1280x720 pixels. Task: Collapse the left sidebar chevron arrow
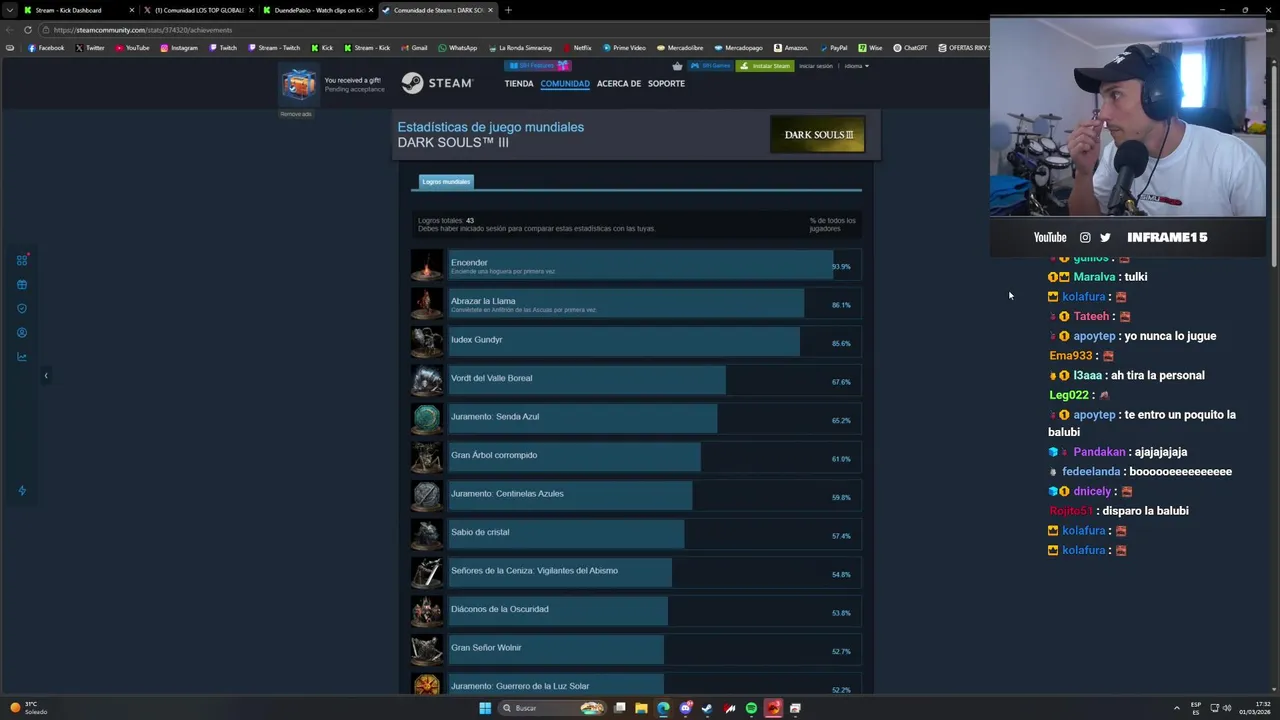click(46, 376)
